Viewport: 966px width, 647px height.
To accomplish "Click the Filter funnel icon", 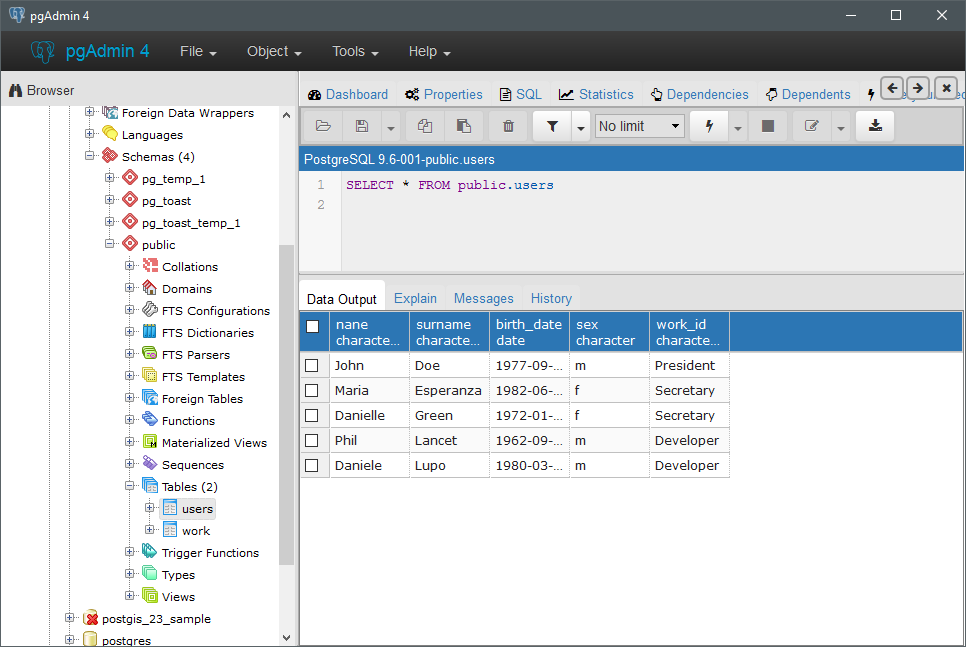I will coord(553,126).
